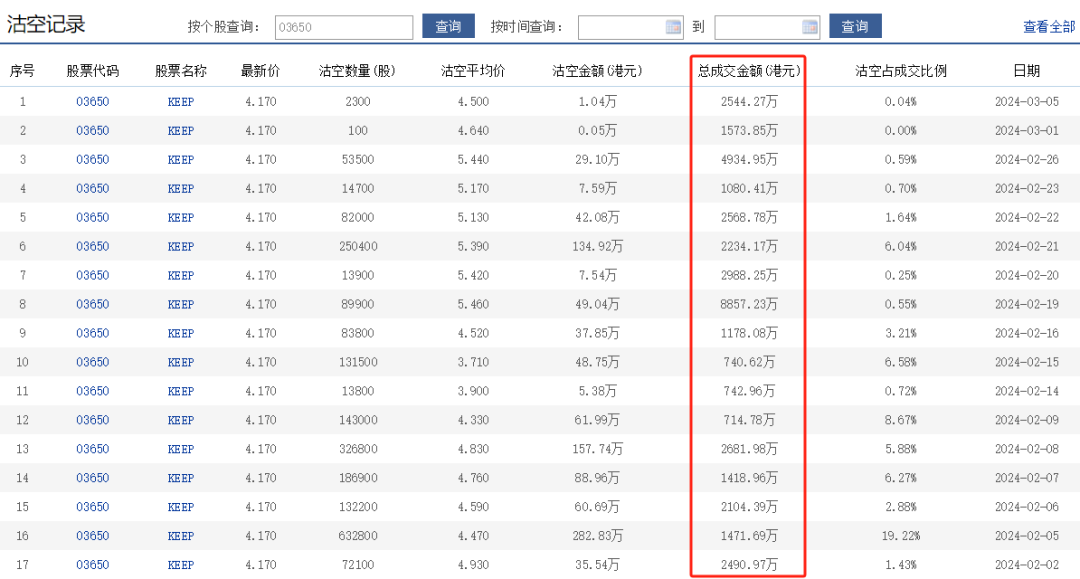Click the stock code search input field
Viewport: 1080px width, 579px height.
point(344,27)
